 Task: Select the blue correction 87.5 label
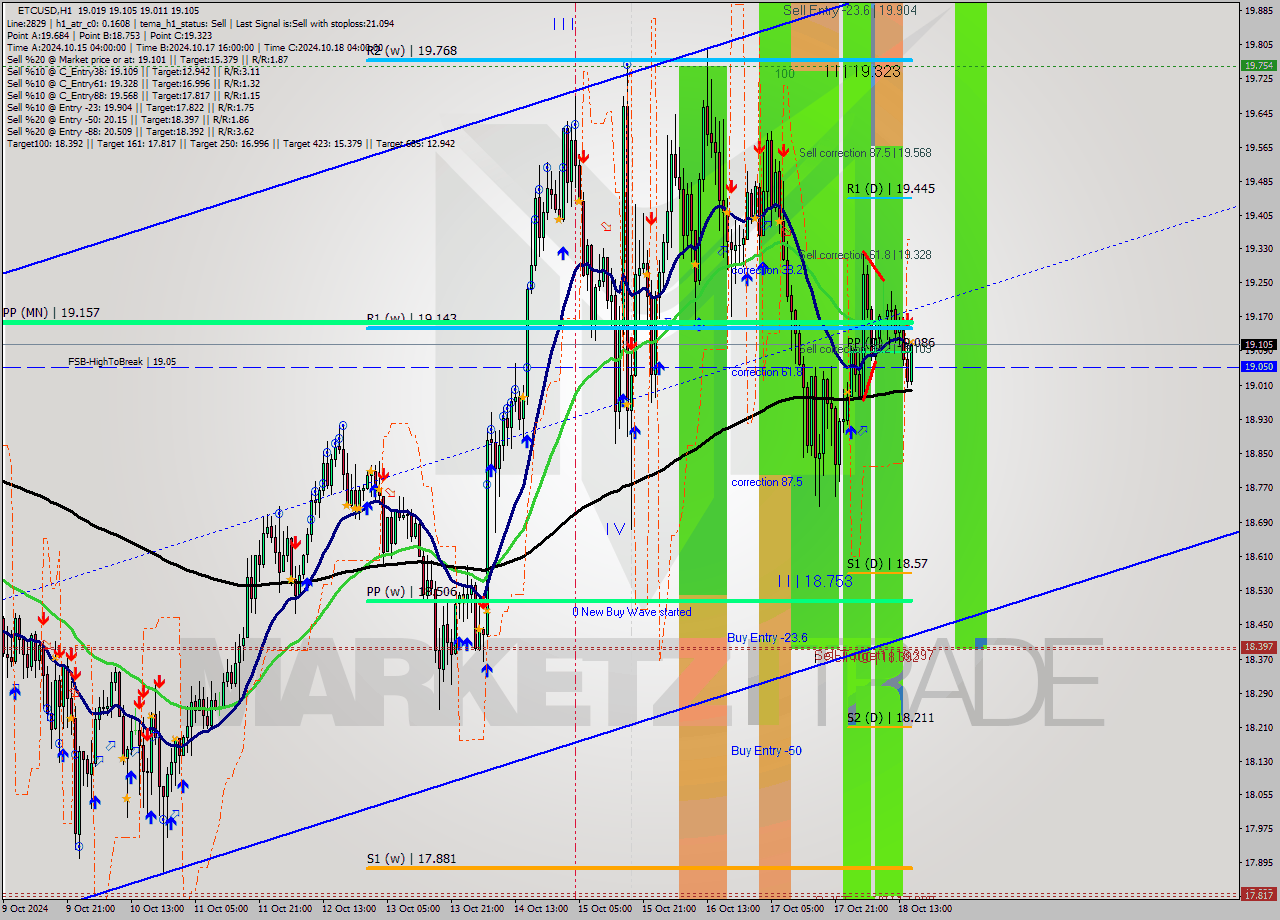click(x=768, y=482)
